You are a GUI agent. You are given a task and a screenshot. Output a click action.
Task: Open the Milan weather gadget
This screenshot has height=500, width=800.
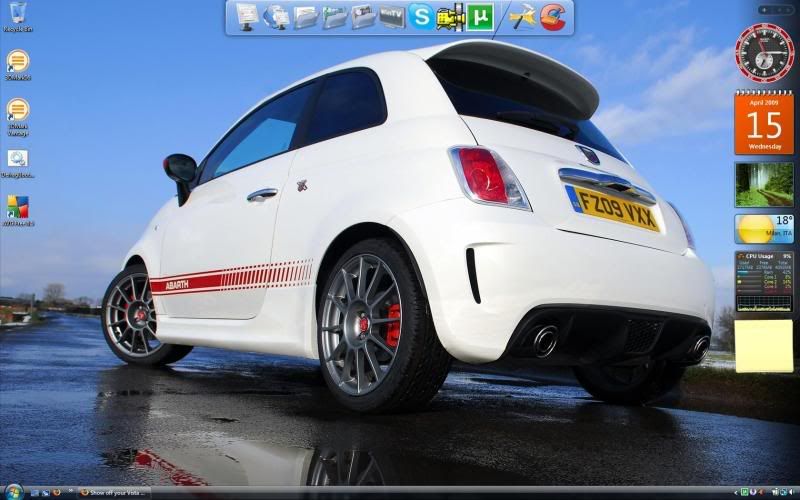[x=764, y=229]
